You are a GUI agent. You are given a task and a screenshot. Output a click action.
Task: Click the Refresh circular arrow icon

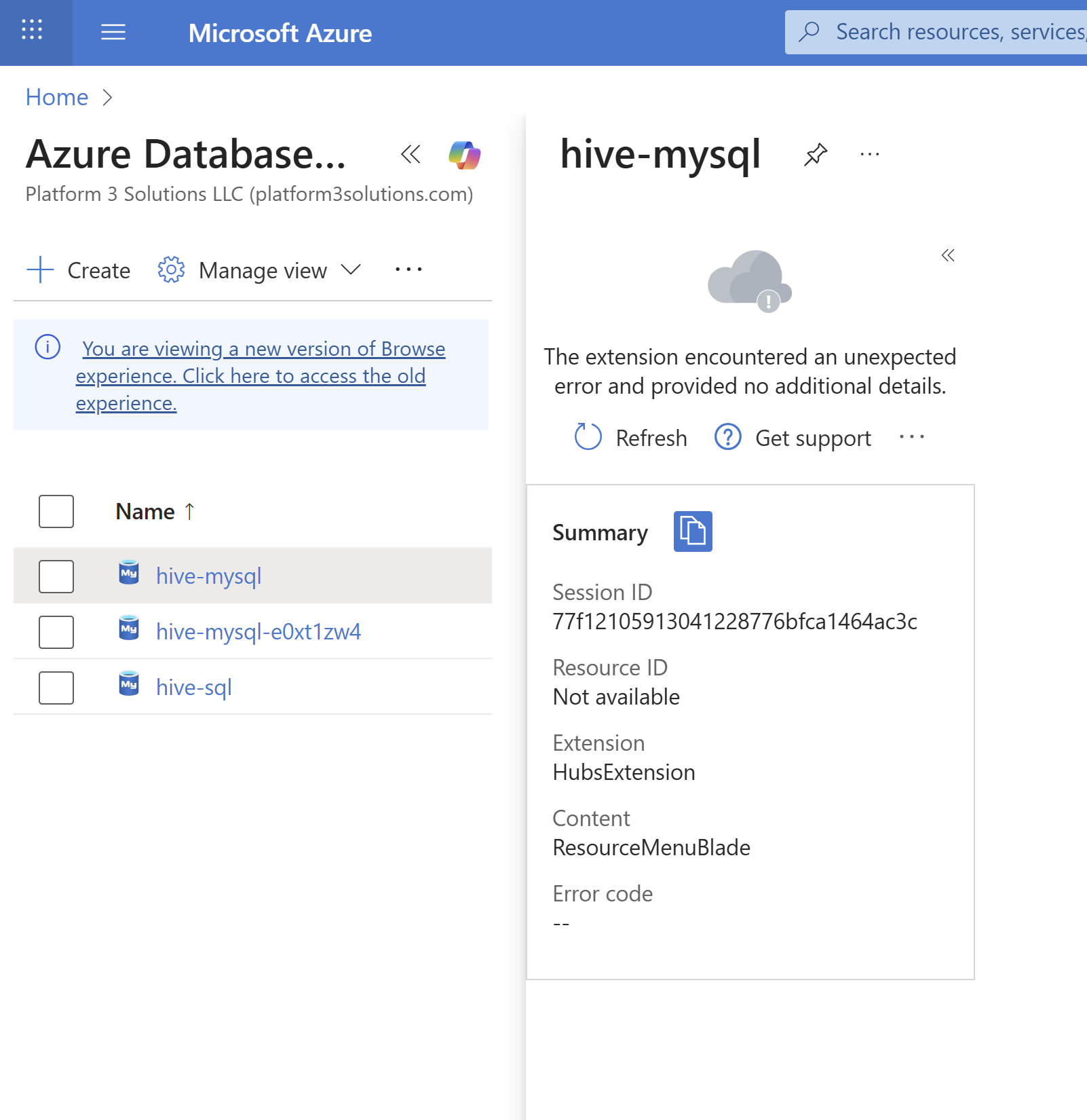pos(588,437)
